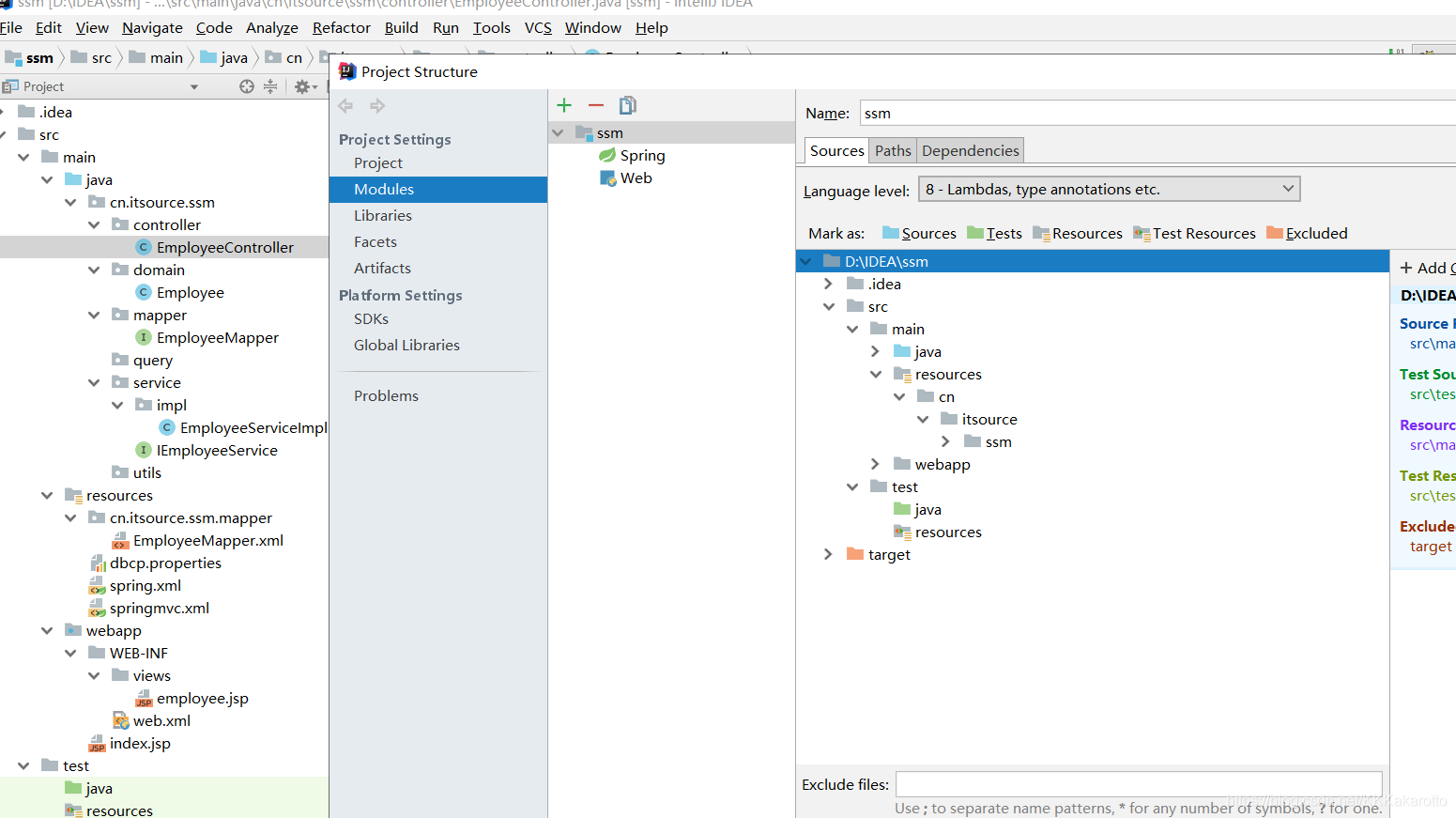Mark as Test Resources folder

(1194, 234)
